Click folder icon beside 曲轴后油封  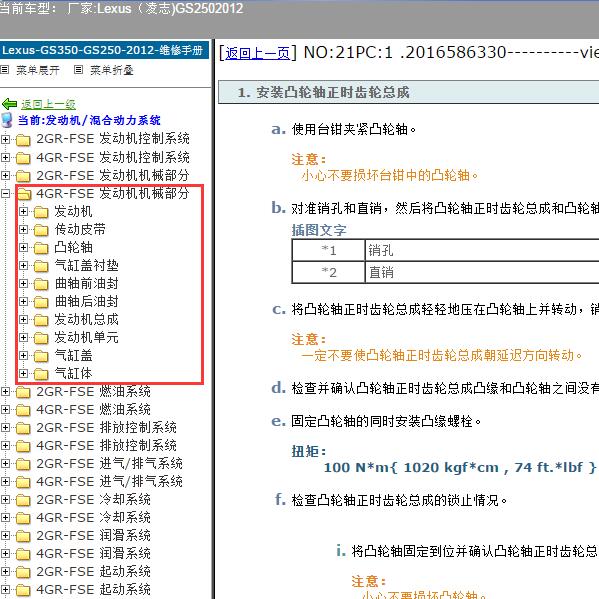(x=41, y=302)
